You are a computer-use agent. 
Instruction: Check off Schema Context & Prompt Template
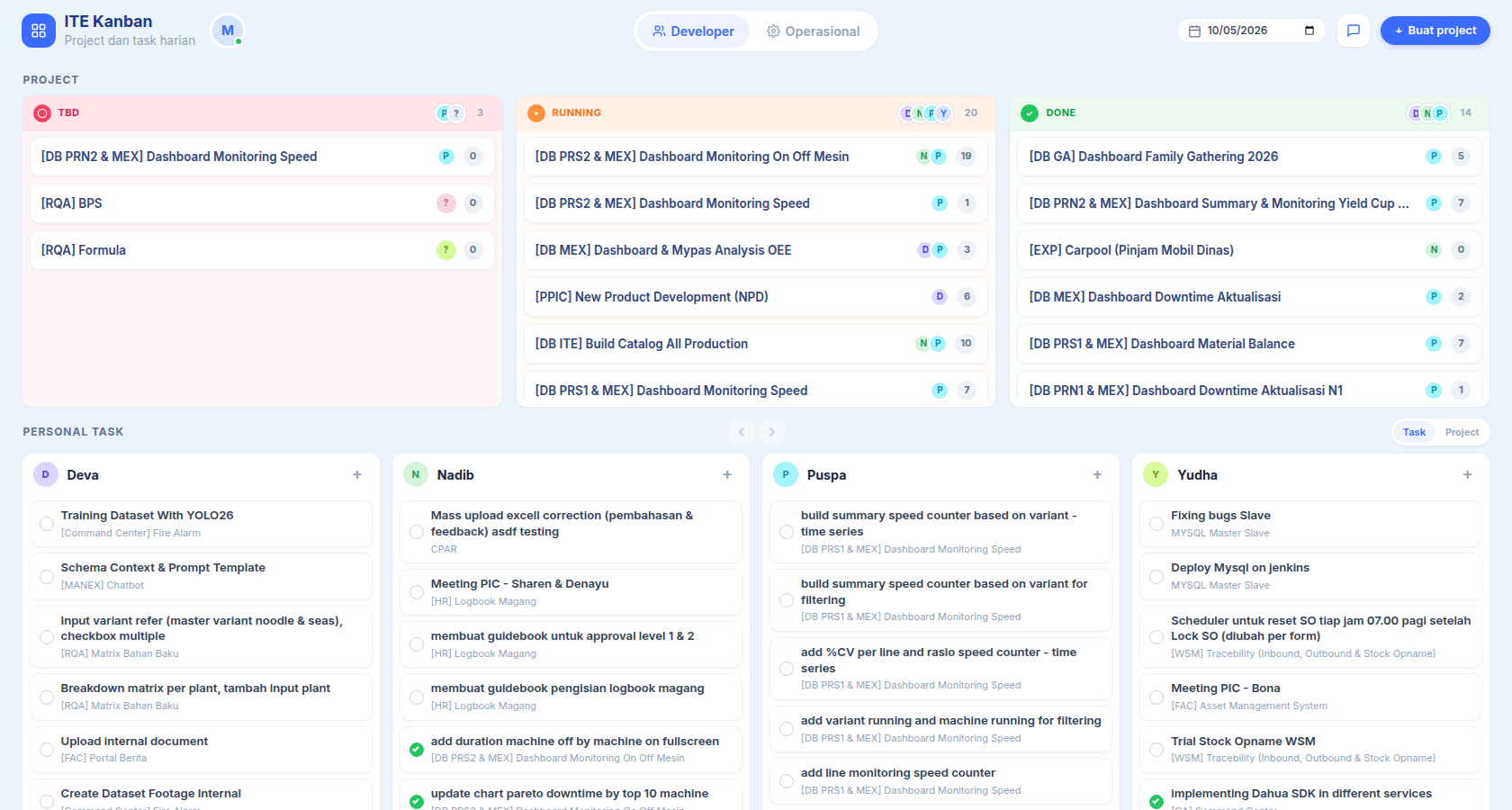tap(47, 576)
